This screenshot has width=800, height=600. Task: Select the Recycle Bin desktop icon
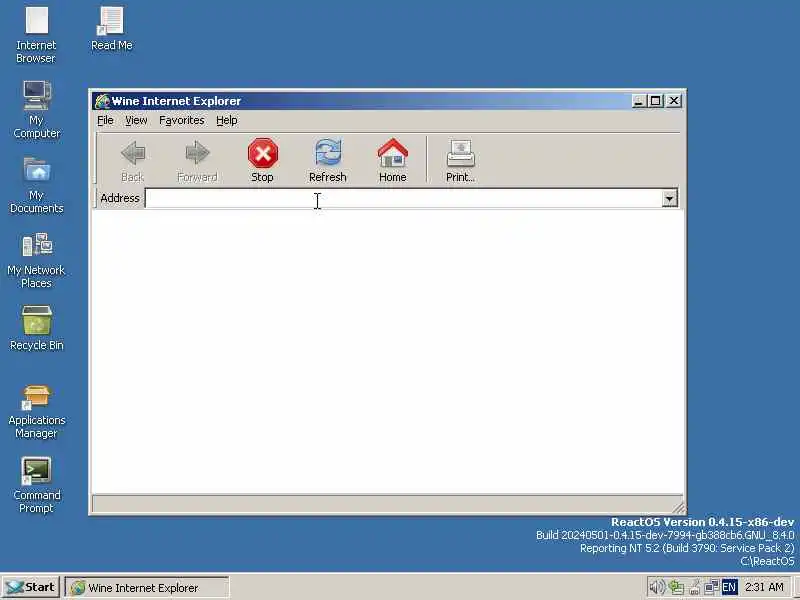click(36, 328)
